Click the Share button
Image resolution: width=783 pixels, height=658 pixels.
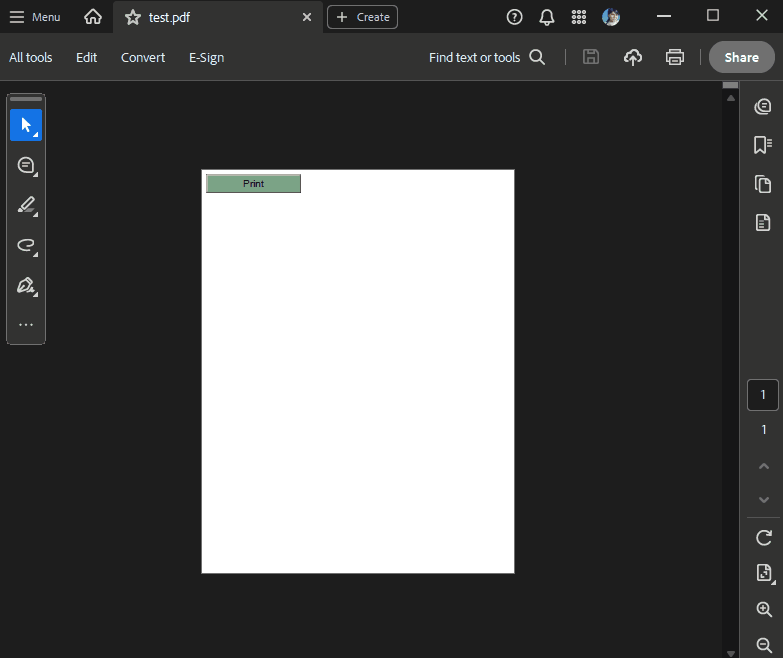click(x=741, y=57)
